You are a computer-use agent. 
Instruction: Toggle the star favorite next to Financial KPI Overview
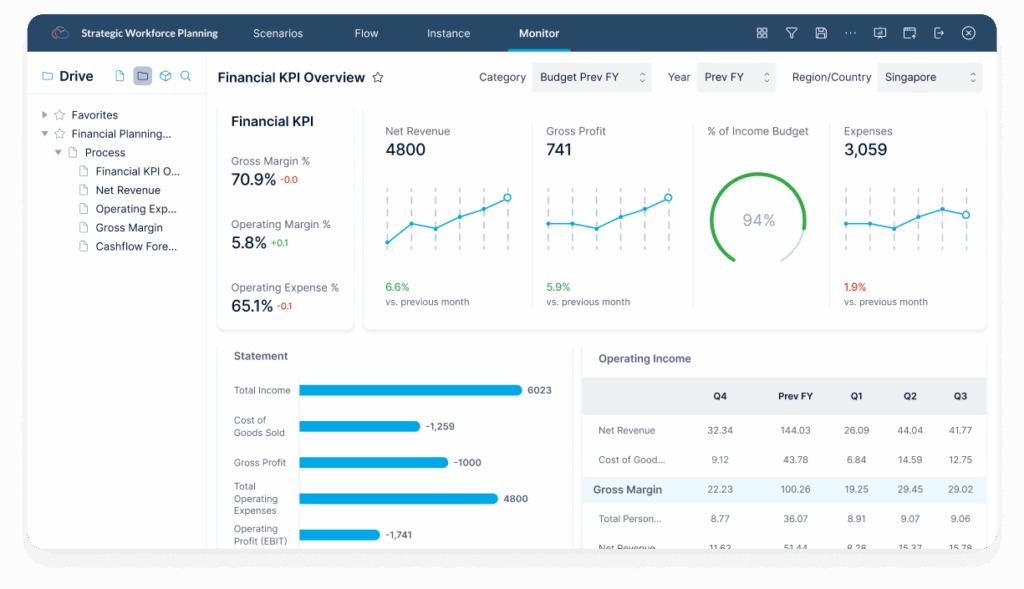[x=378, y=77]
